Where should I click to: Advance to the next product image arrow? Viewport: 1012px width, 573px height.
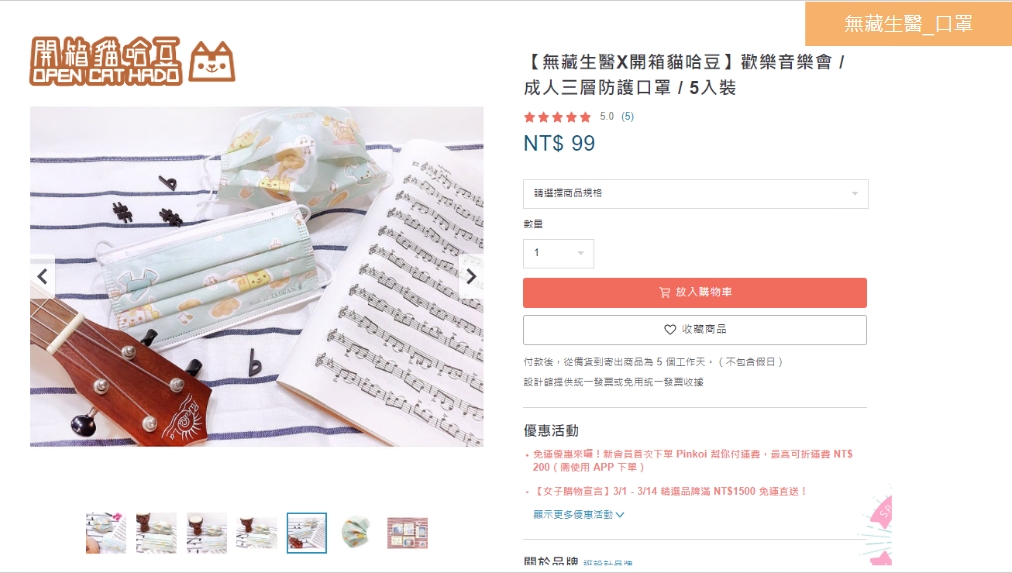[471, 277]
